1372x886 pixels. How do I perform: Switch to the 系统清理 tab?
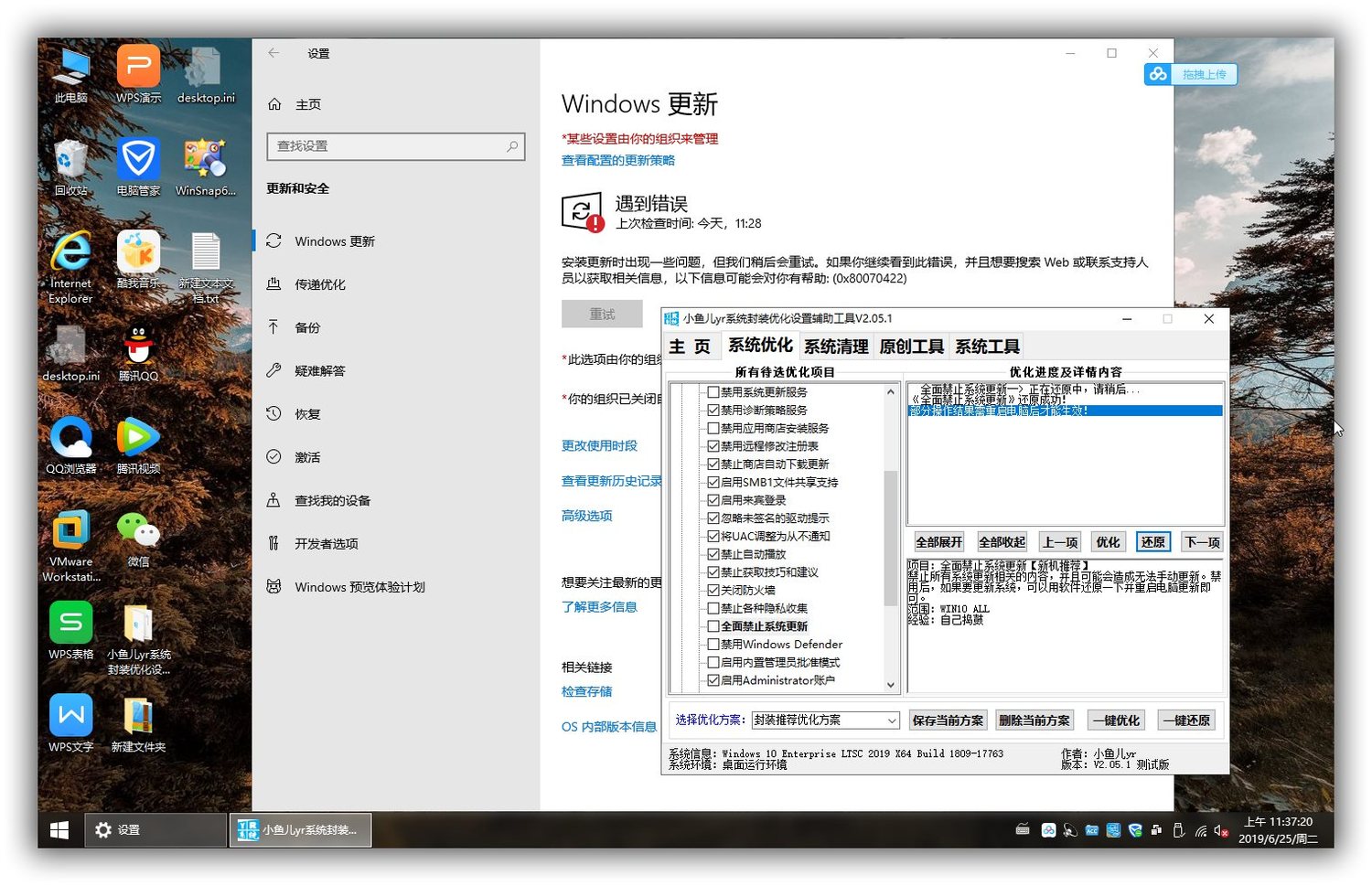[836, 347]
